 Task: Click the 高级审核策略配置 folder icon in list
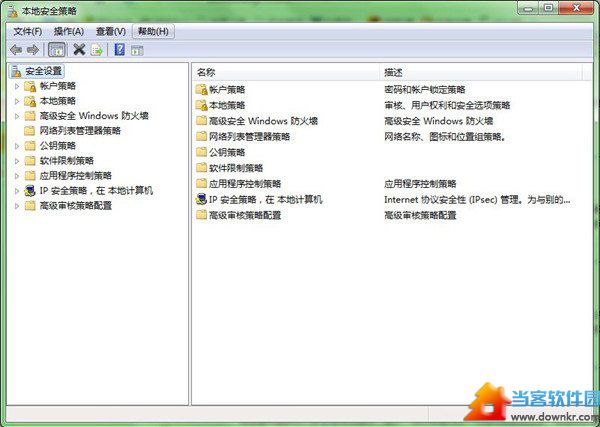[201, 215]
